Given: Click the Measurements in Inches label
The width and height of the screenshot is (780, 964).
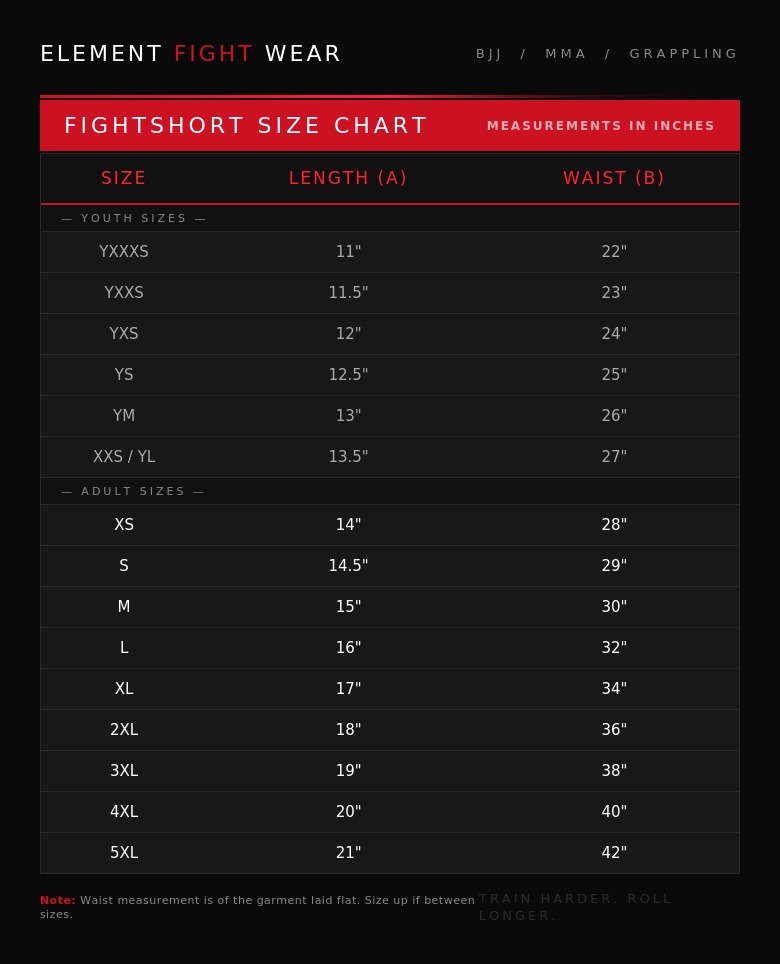Looking at the screenshot, I should [x=601, y=126].
